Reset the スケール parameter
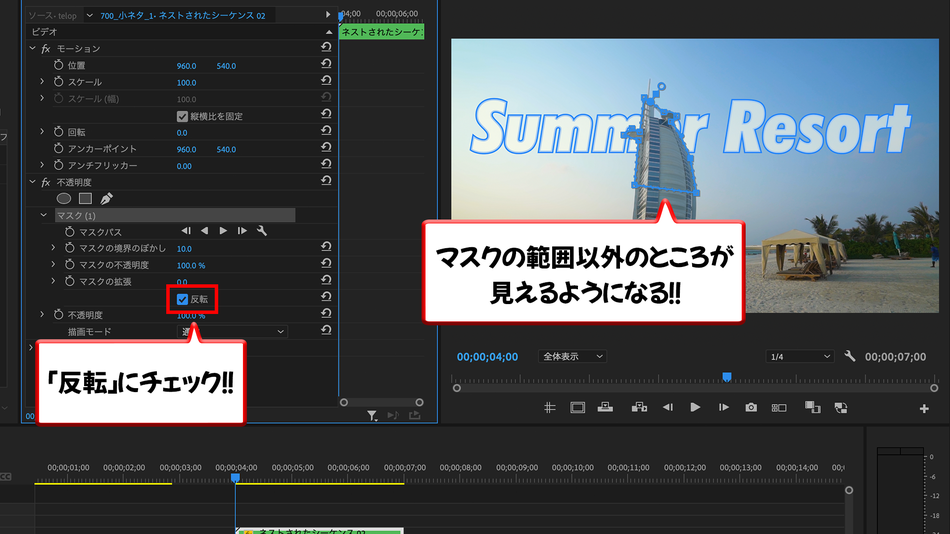 [326, 81]
